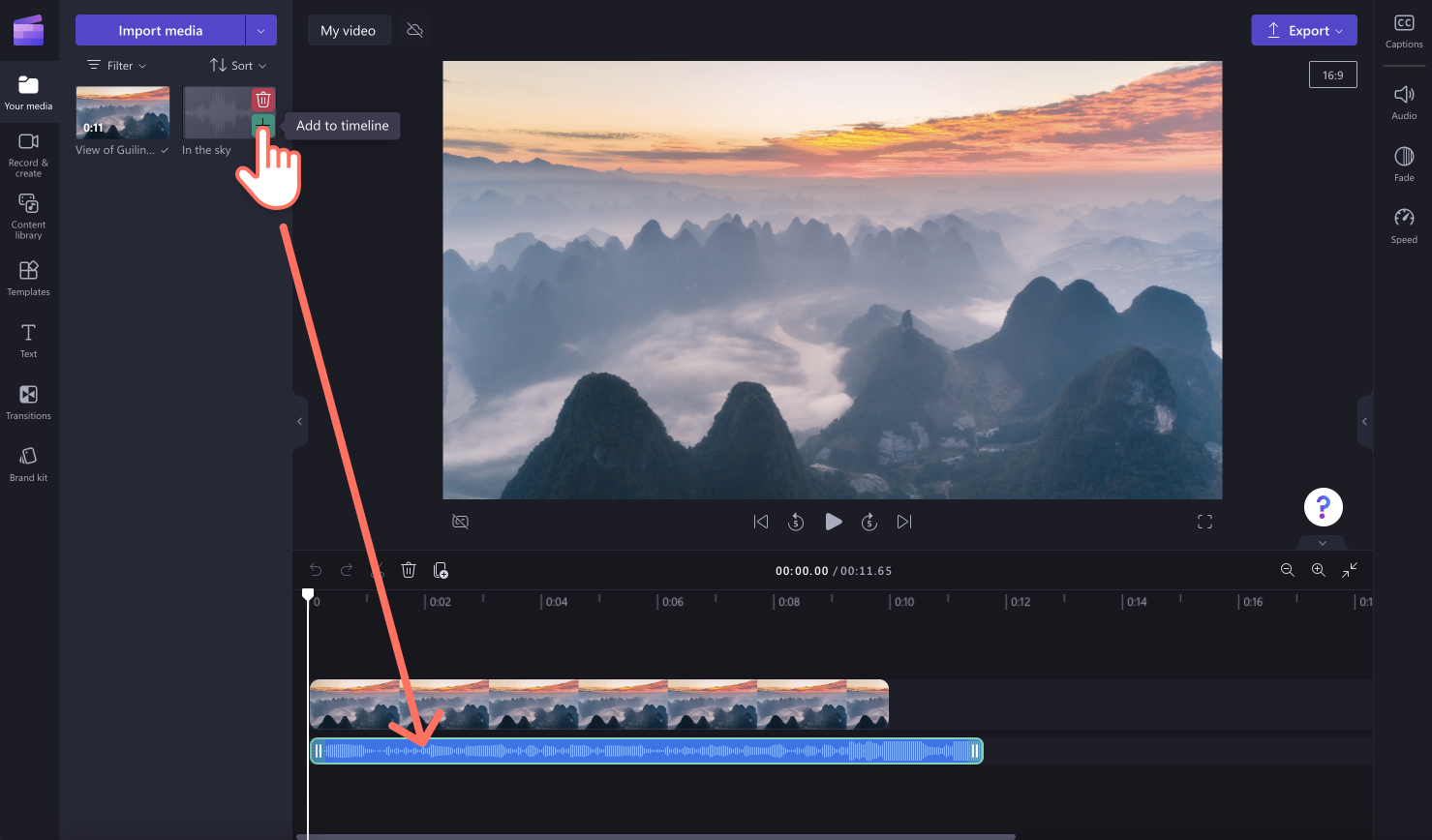Open the Record & create tab
Screen dimensions: 1432x840
tap(29, 154)
